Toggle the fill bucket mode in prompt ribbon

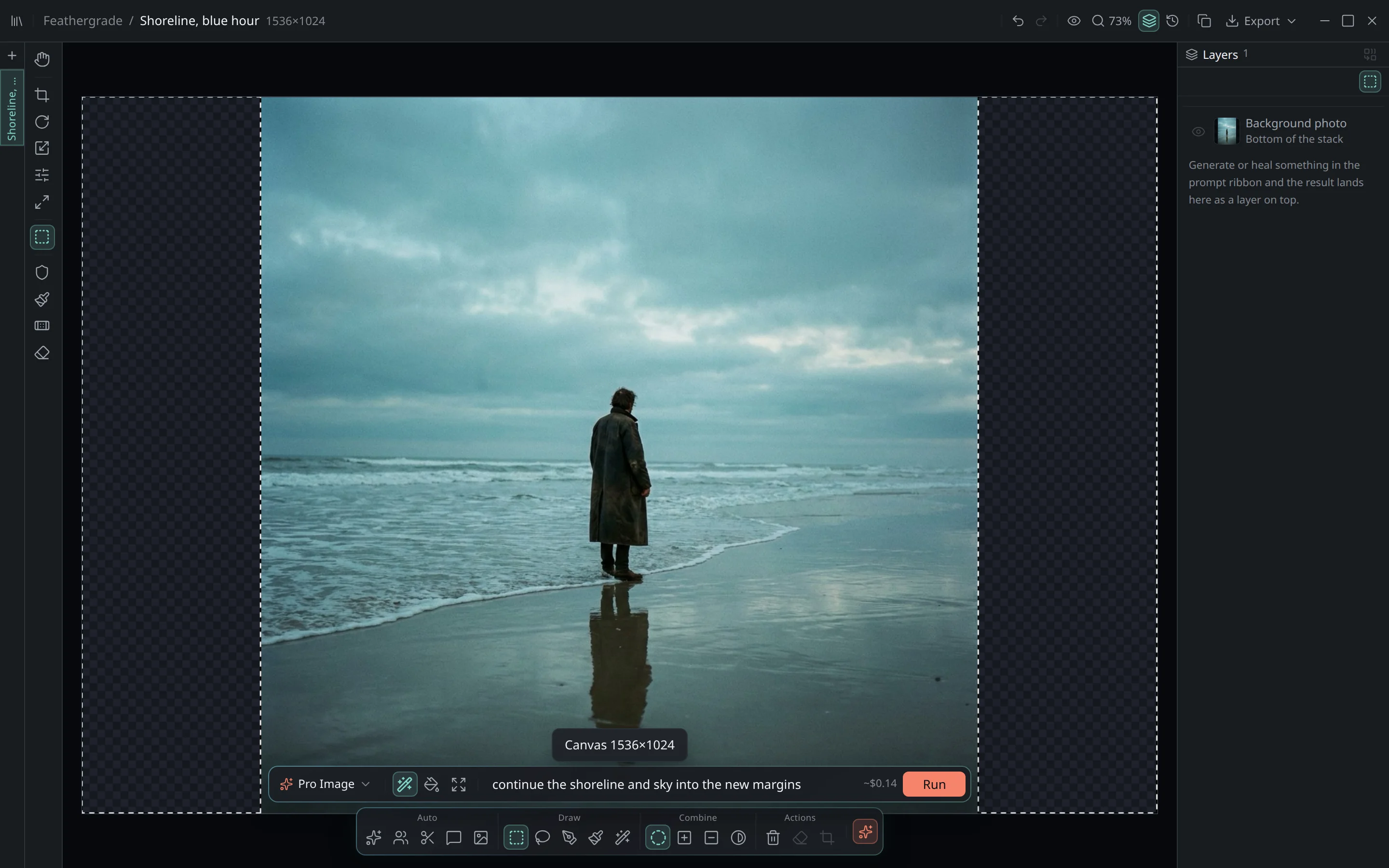click(432, 784)
